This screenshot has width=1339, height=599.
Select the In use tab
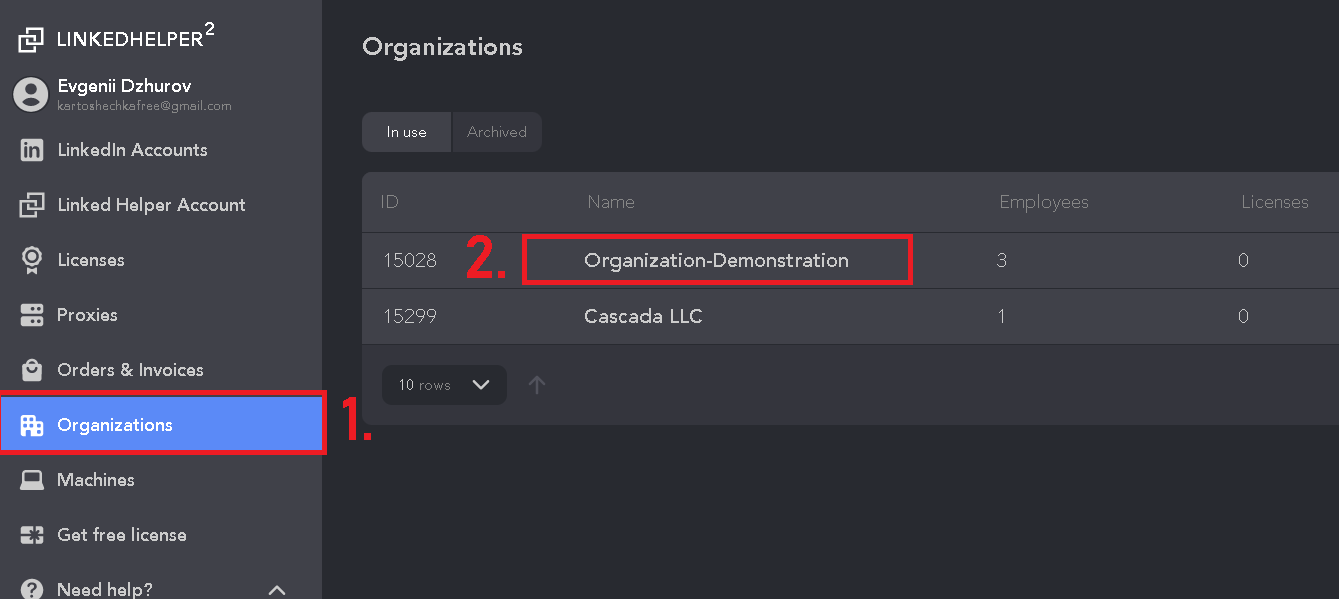(x=407, y=132)
